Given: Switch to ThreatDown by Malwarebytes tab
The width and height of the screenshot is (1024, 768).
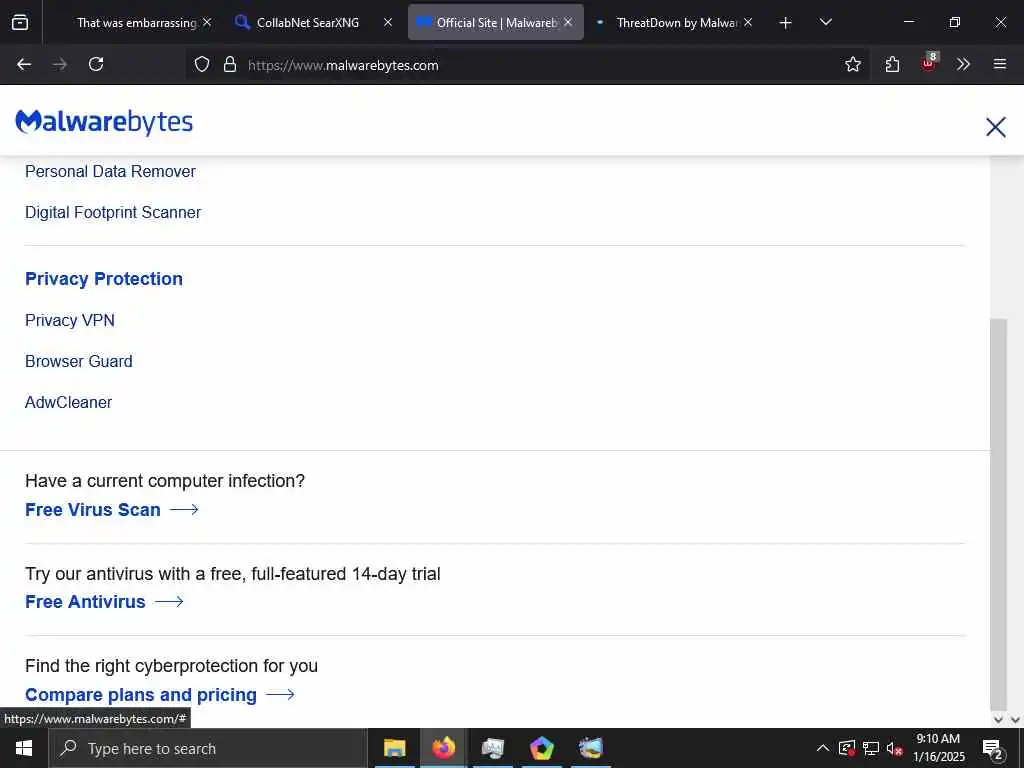Looking at the screenshot, I should [x=676, y=22].
